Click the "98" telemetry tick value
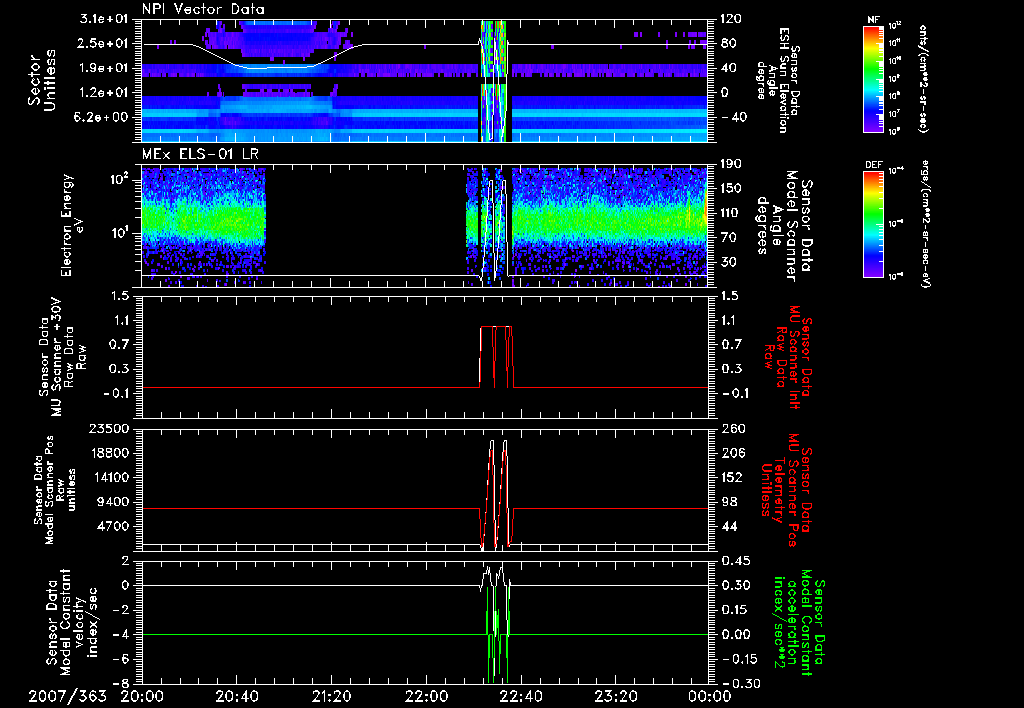This screenshot has width=1024, height=708. (731, 502)
